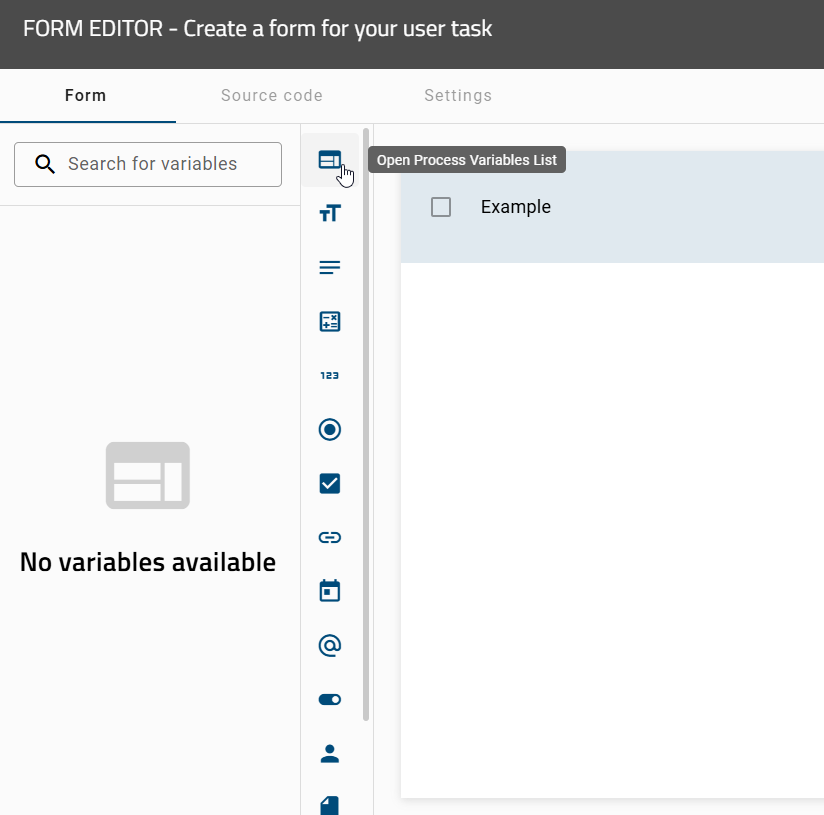Open the Settings tab
Image resolution: width=824 pixels, height=815 pixels.
coord(458,95)
